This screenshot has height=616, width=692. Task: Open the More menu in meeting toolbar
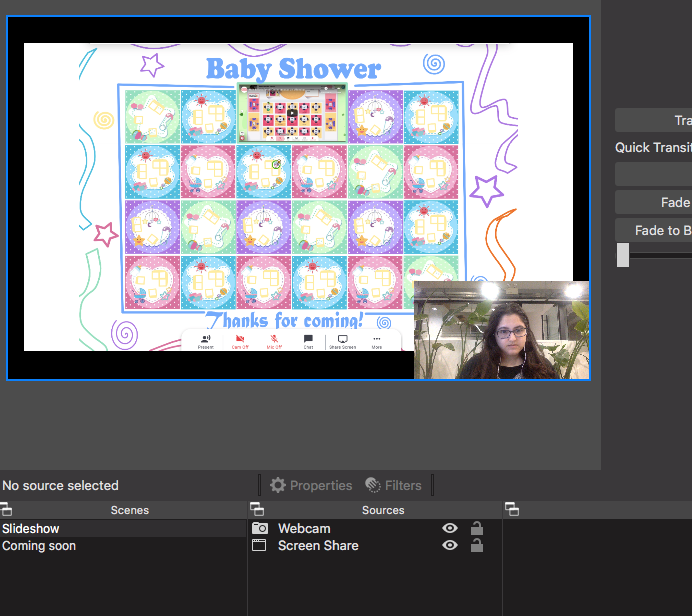(377, 340)
